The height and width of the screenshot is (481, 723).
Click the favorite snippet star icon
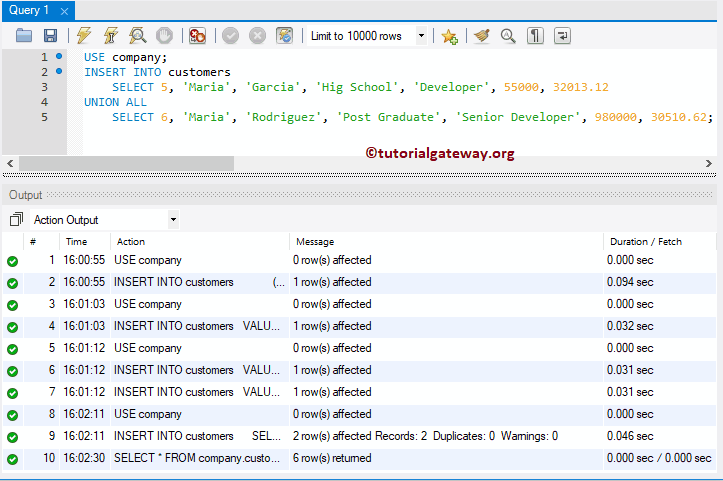[449, 36]
